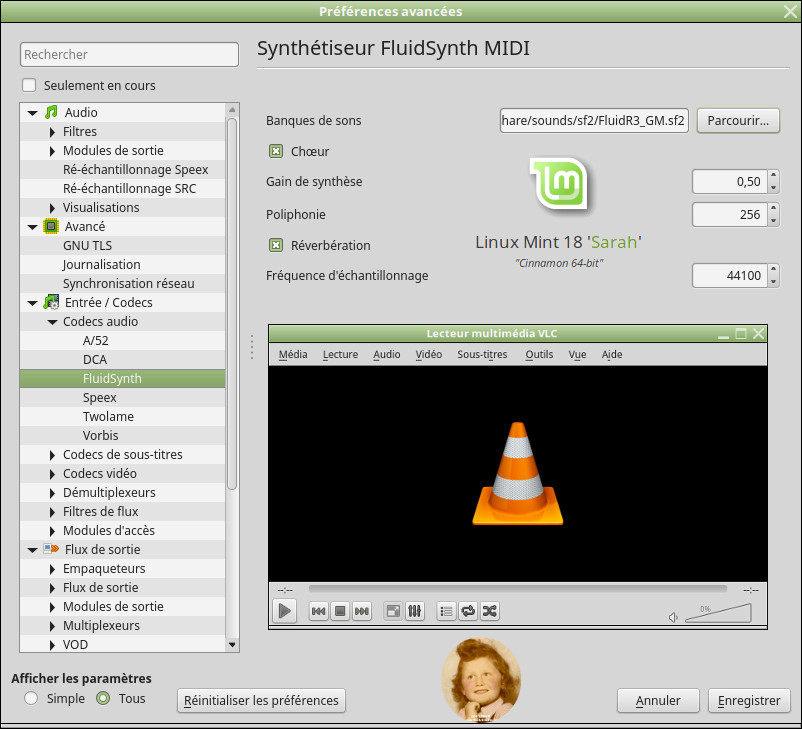This screenshot has height=729, width=802.
Task: Select the Vorbis codec entry
Action: tap(100, 435)
